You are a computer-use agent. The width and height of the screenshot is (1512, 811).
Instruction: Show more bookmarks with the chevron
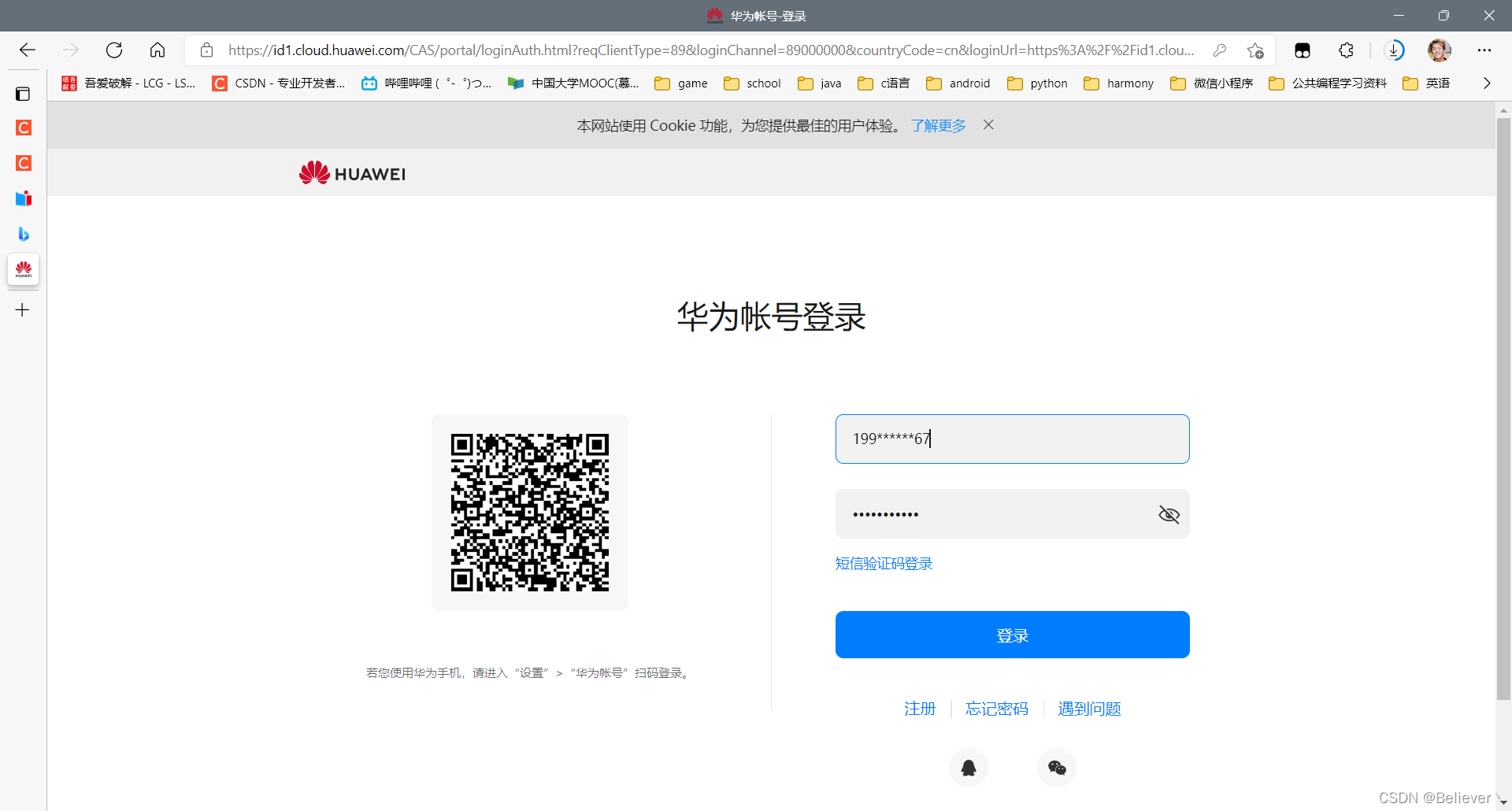click(x=1487, y=83)
